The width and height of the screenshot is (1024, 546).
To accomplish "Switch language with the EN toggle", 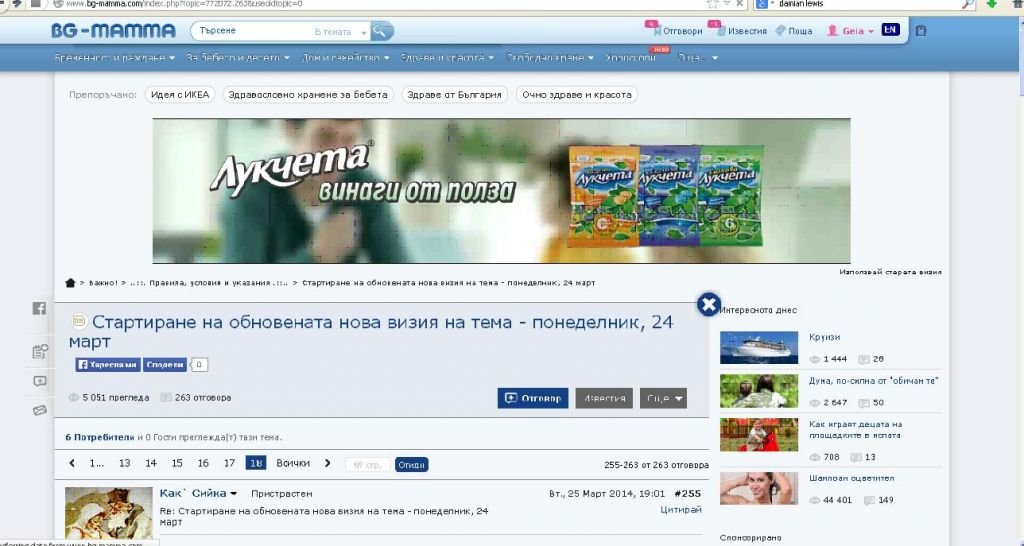I will click(x=890, y=30).
